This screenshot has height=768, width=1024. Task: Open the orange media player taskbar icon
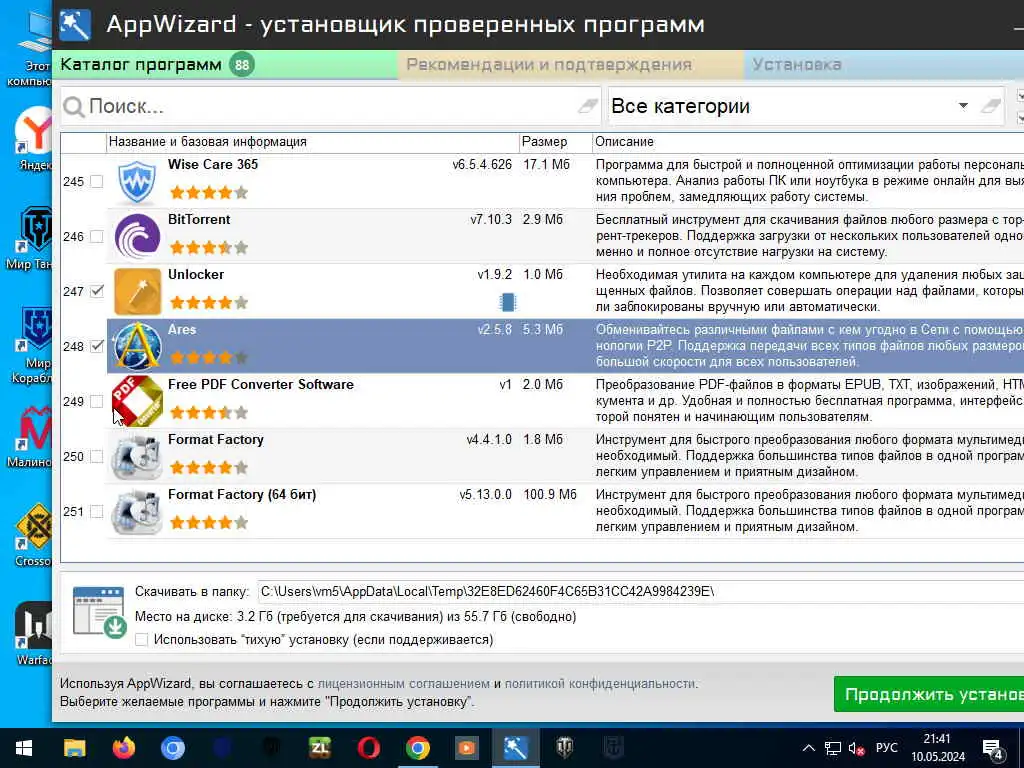click(466, 748)
